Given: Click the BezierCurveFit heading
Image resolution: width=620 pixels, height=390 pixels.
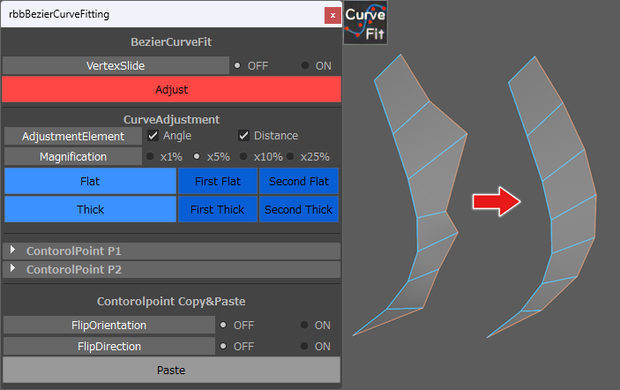Looking at the screenshot, I should pyautogui.click(x=171, y=42).
